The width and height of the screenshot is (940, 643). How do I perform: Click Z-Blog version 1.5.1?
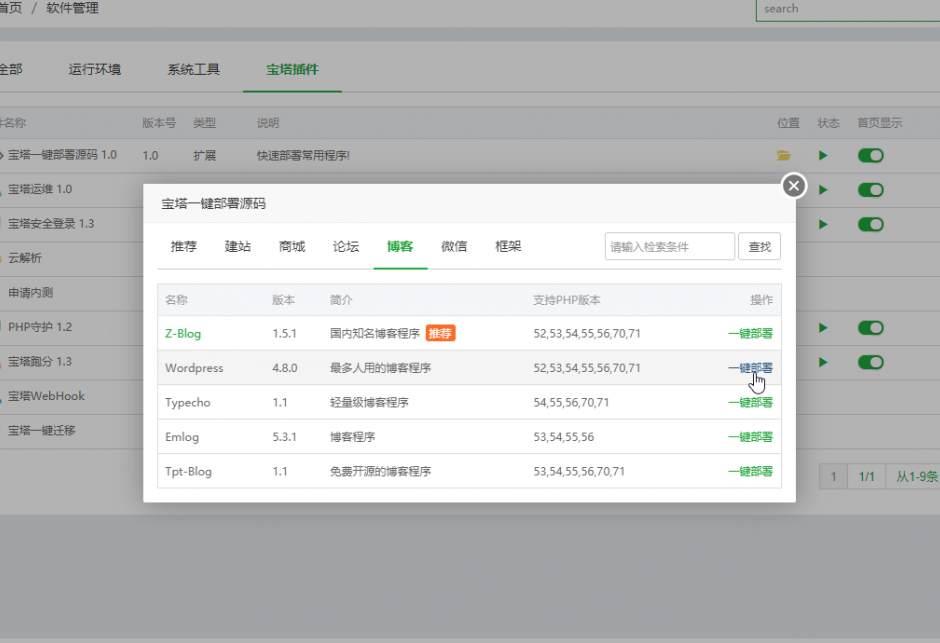[284, 334]
